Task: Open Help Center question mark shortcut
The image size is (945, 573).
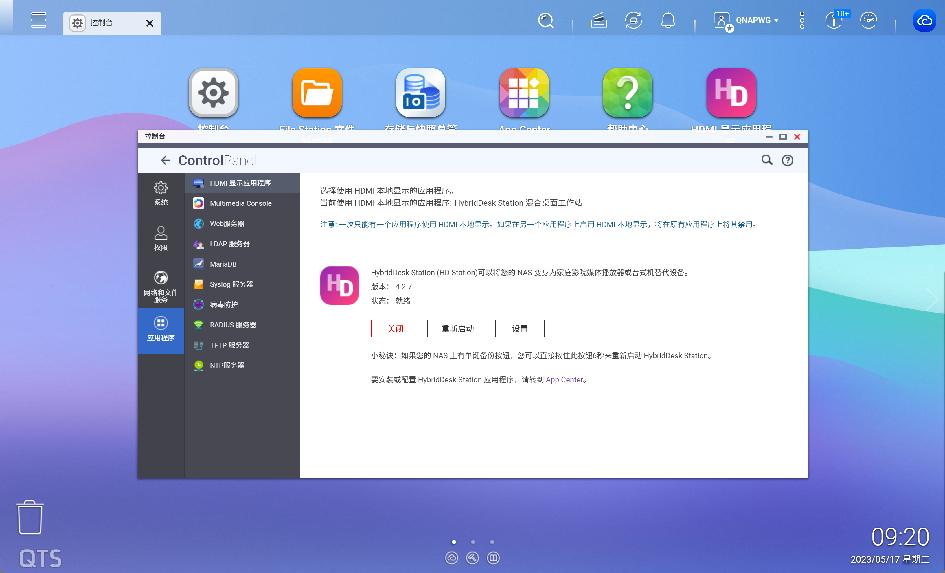Action: tap(627, 93)
